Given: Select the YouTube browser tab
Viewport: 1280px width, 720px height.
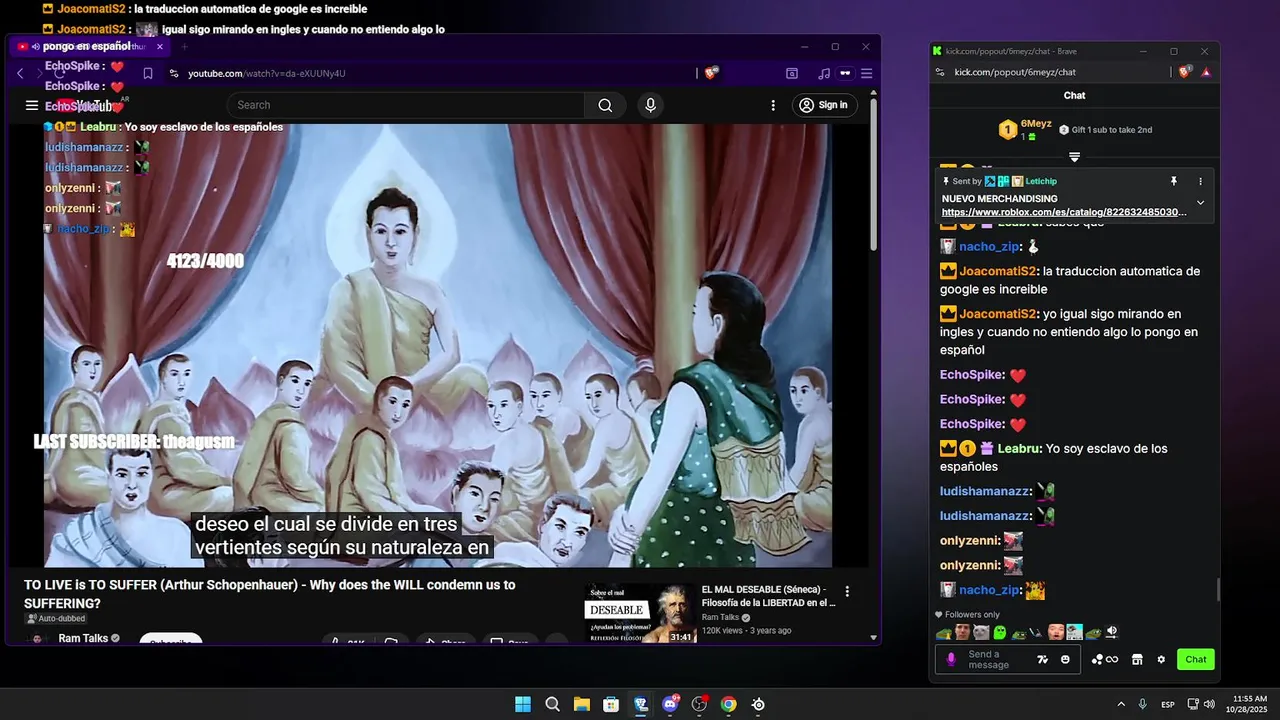Looking at the screenshot, I should (90, 46).
